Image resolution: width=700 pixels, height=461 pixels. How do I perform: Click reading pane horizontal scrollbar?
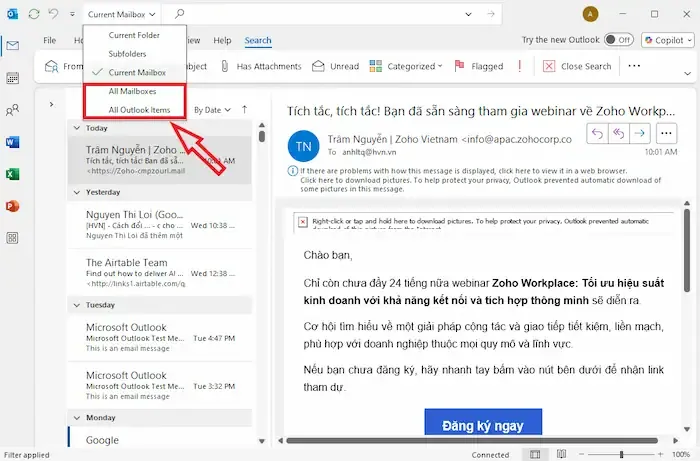pos(472,440)
